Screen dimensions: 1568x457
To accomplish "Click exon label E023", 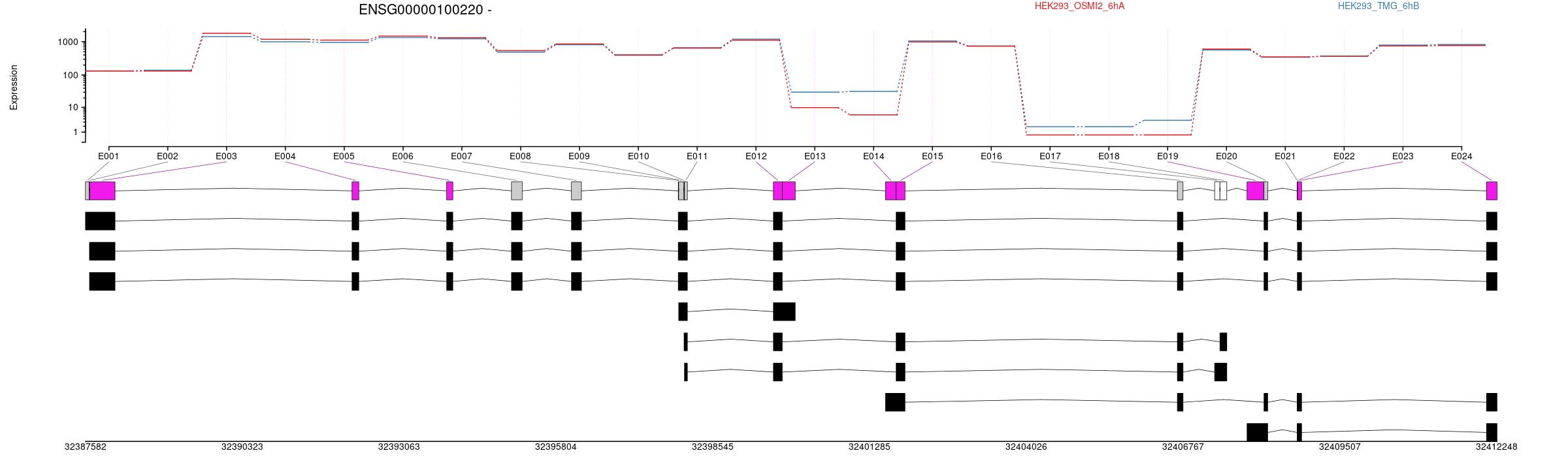I will tap(1403, 156).
